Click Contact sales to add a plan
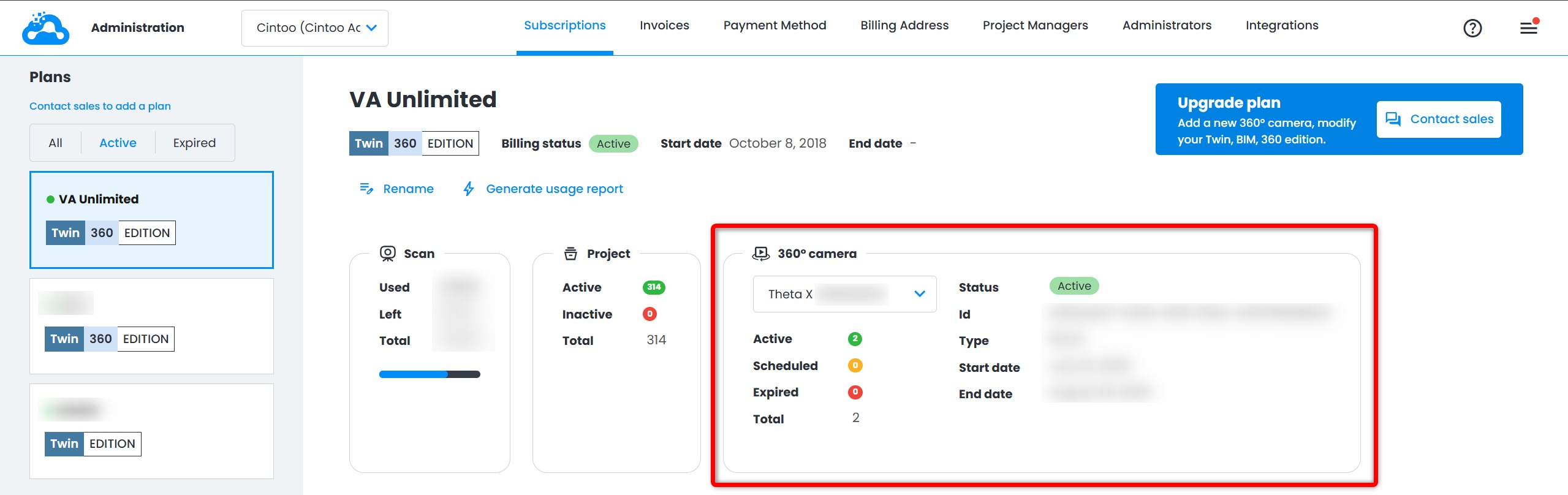This screenshot has height=495, width=1568. point(100,106)
